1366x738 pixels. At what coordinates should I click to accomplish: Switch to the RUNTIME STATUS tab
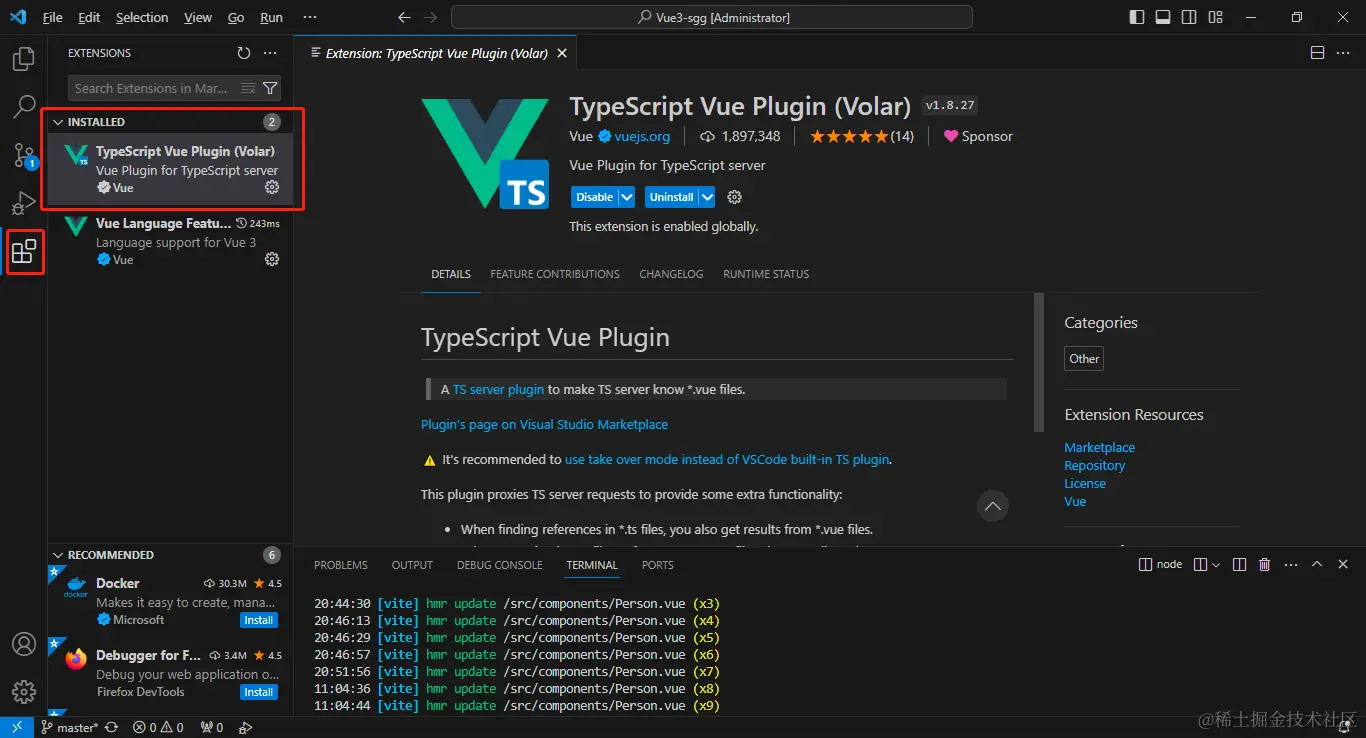click(766, 274)
